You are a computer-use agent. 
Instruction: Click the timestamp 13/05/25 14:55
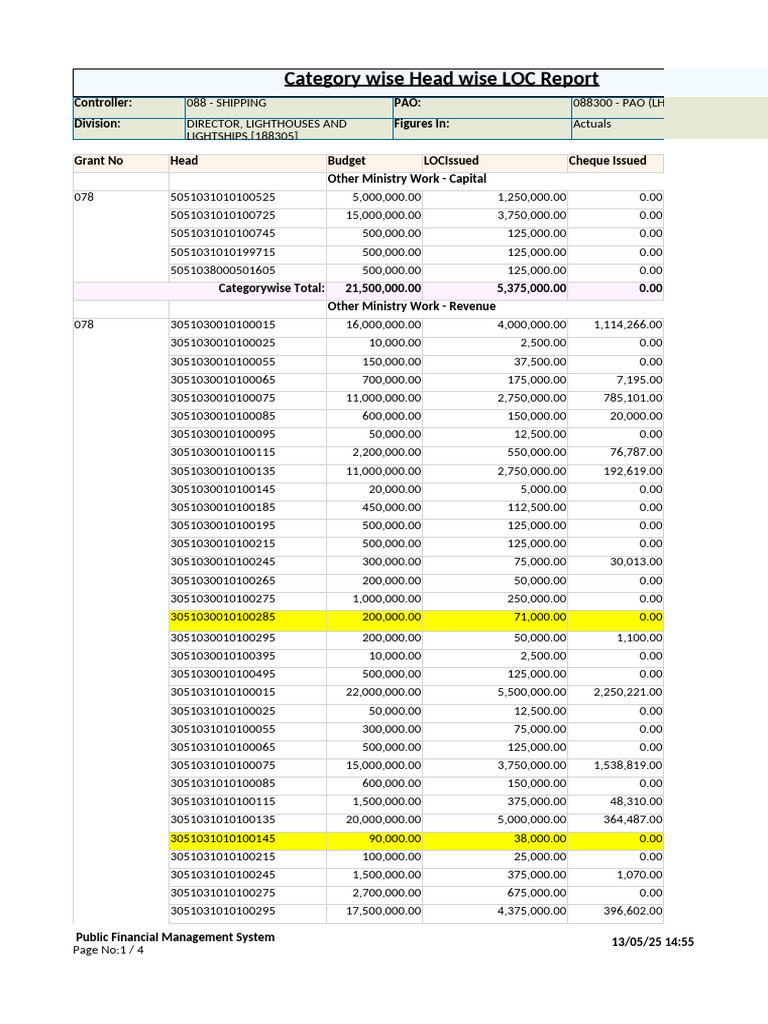652,942
